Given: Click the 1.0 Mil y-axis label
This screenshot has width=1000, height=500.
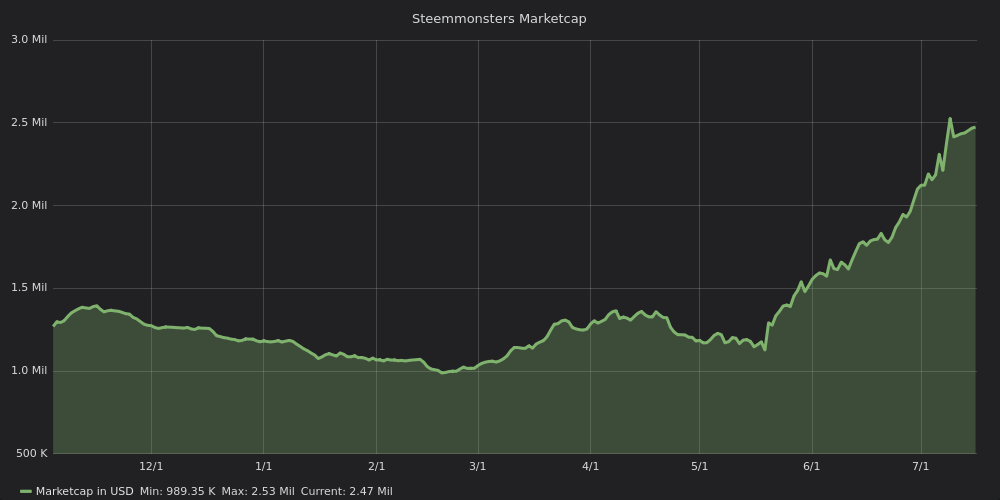Looking at the screenshot, I should (29, 371).
